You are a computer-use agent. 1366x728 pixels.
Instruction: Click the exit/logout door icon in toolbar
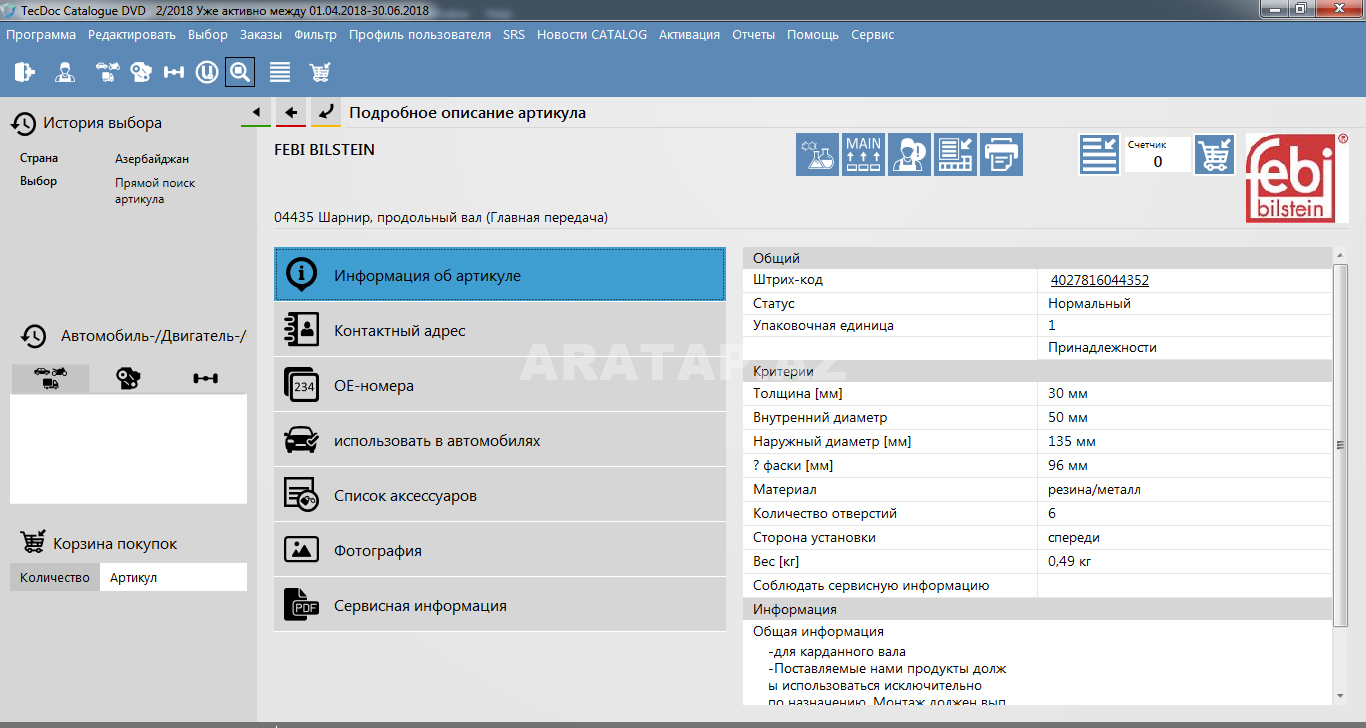pos(25,72)
